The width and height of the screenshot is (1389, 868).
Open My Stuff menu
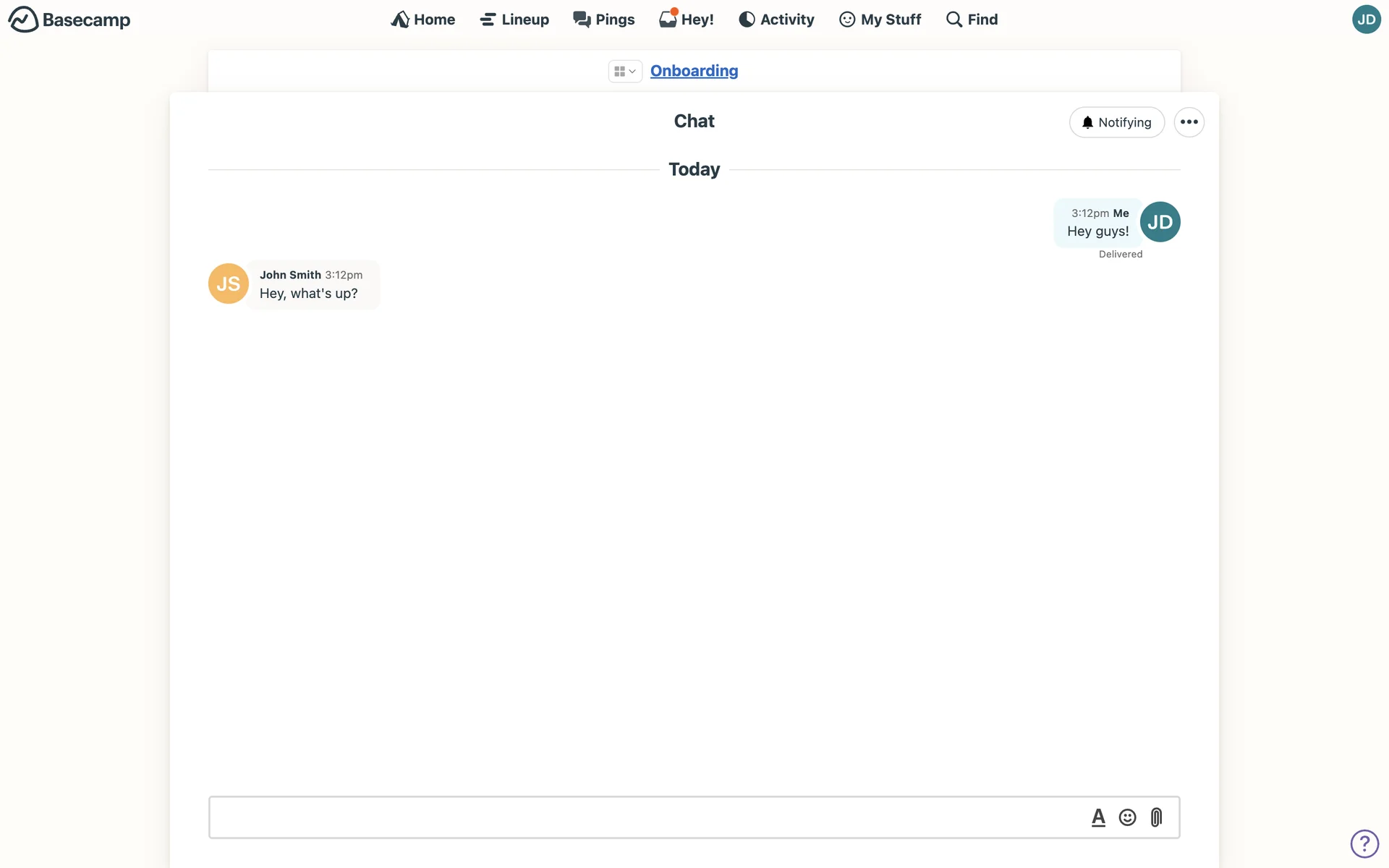[880, 20]
